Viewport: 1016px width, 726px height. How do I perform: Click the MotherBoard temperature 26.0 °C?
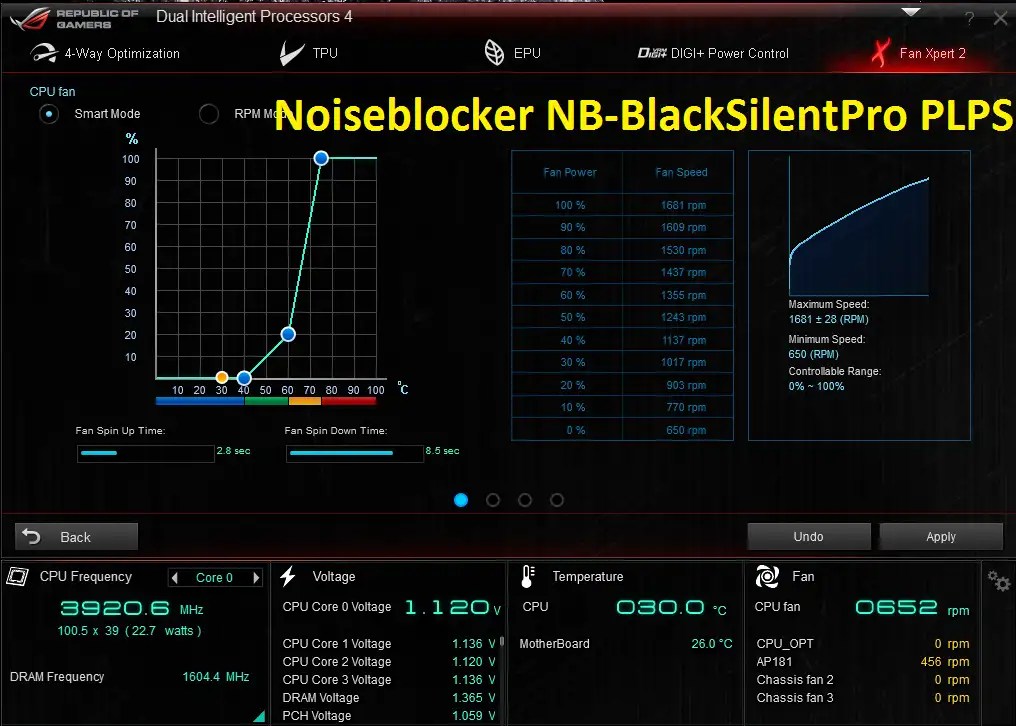coord(711,644)
